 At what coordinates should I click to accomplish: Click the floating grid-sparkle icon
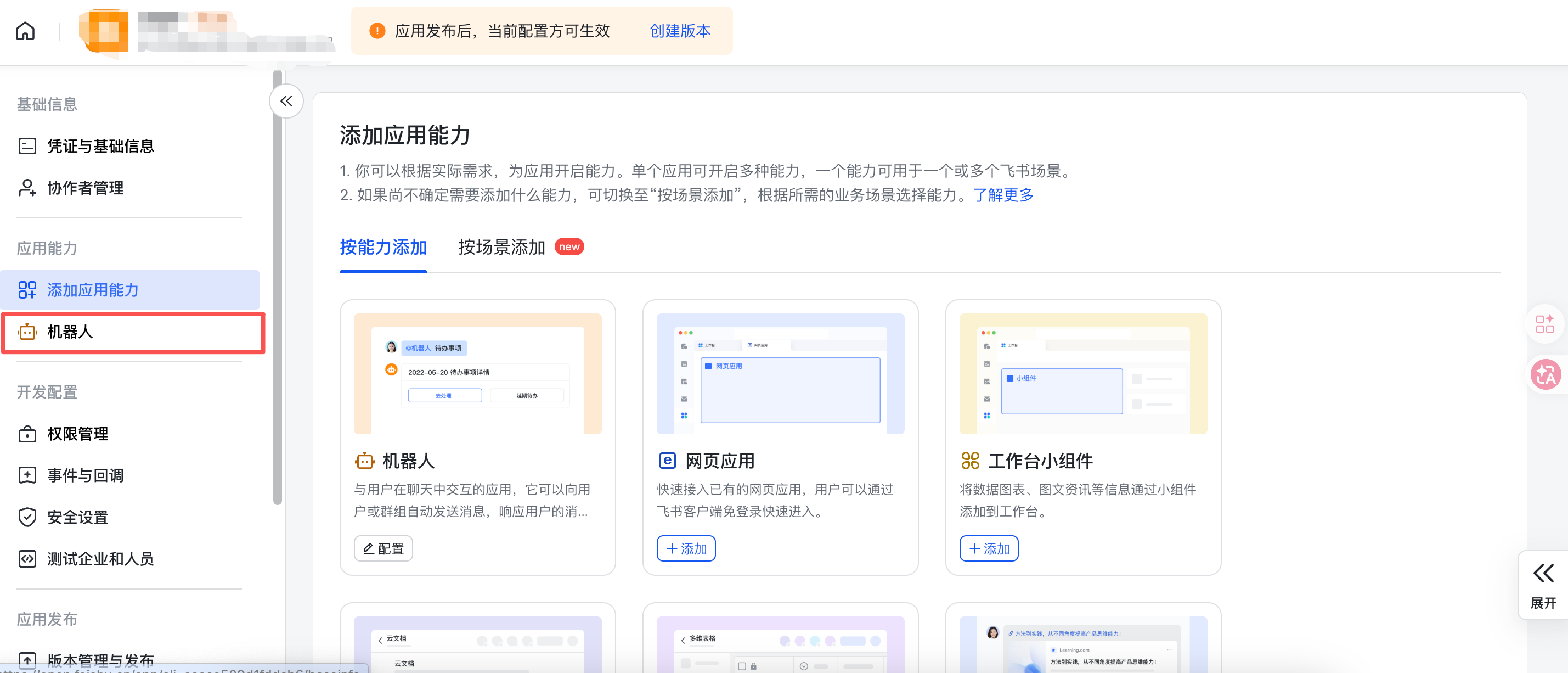(1544, 324)
